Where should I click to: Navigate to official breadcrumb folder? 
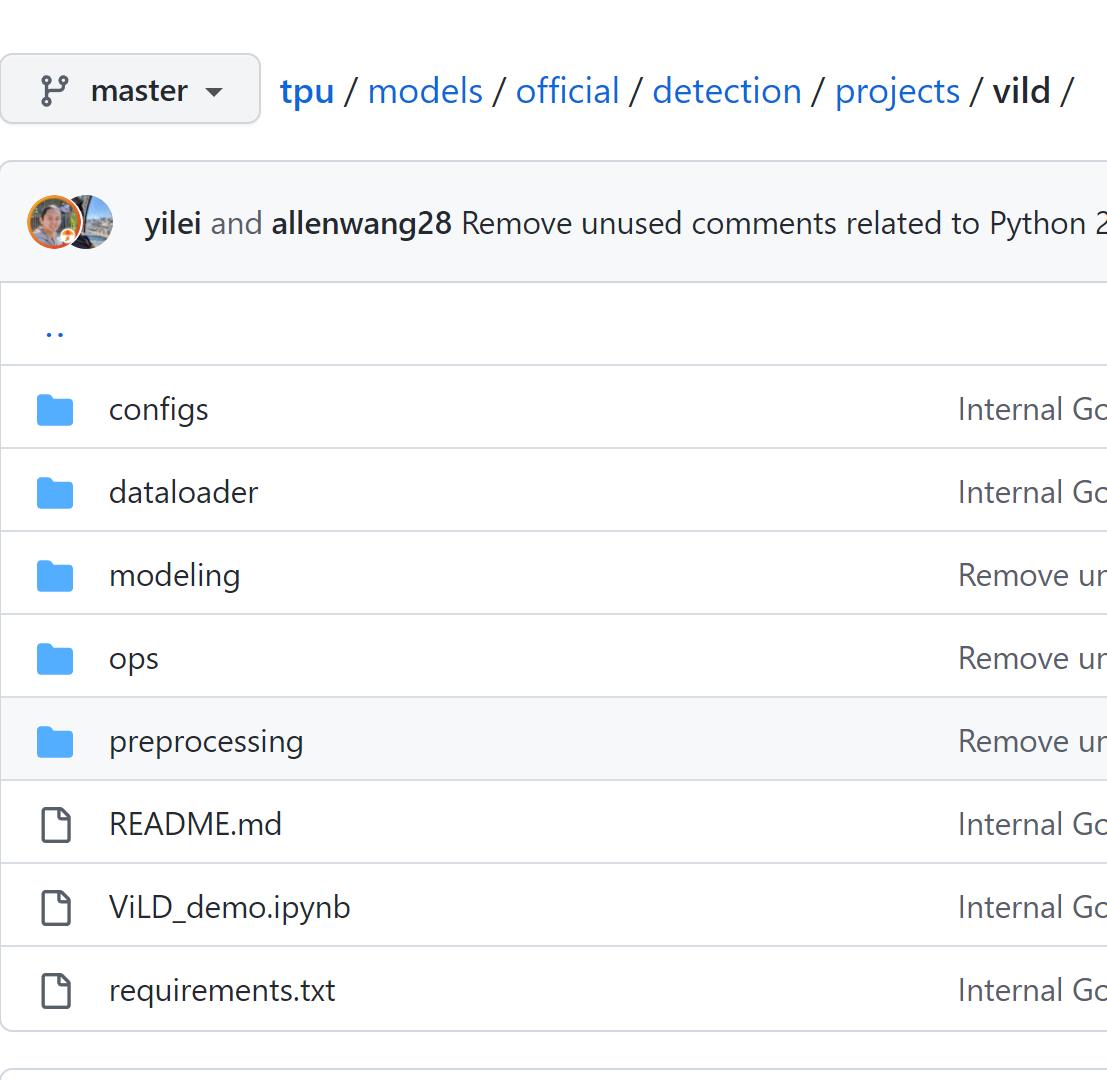(567, 91)
